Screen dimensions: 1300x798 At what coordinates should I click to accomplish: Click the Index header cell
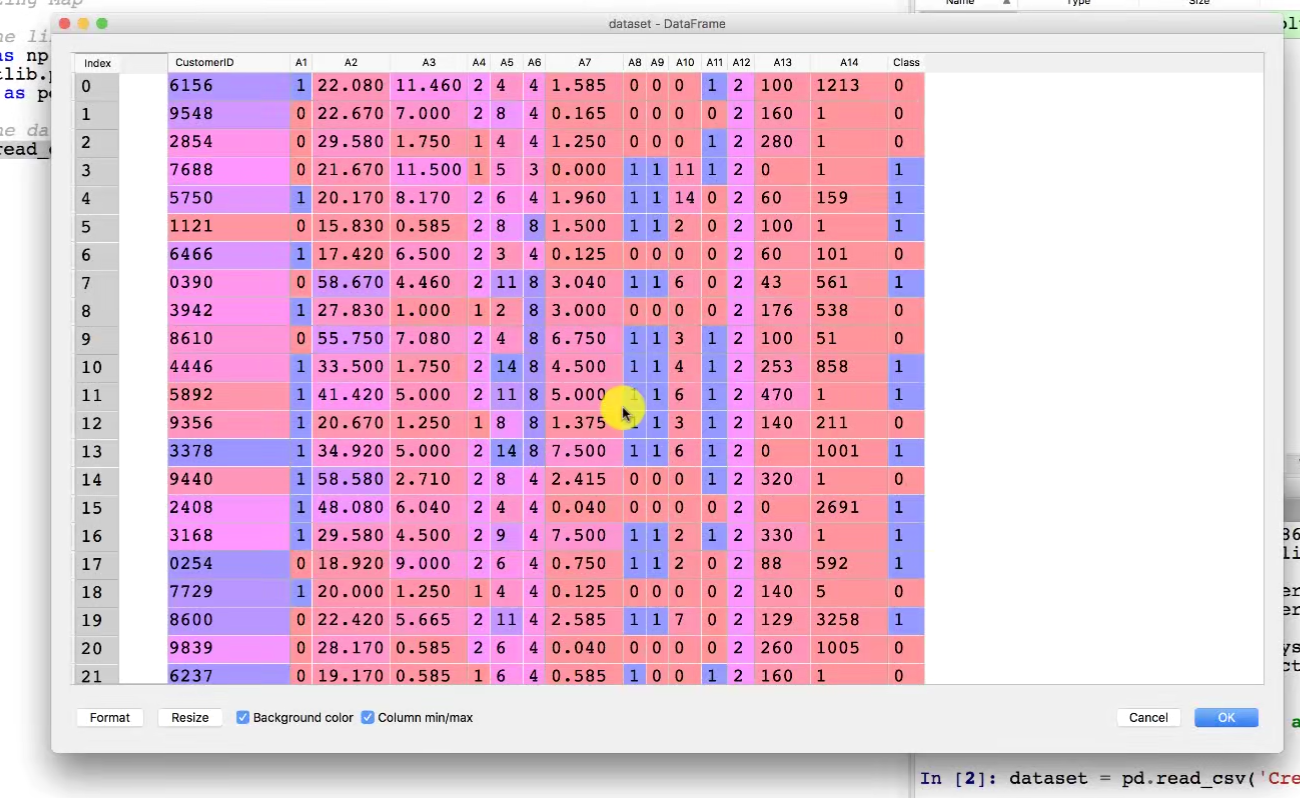pos(98,63)
